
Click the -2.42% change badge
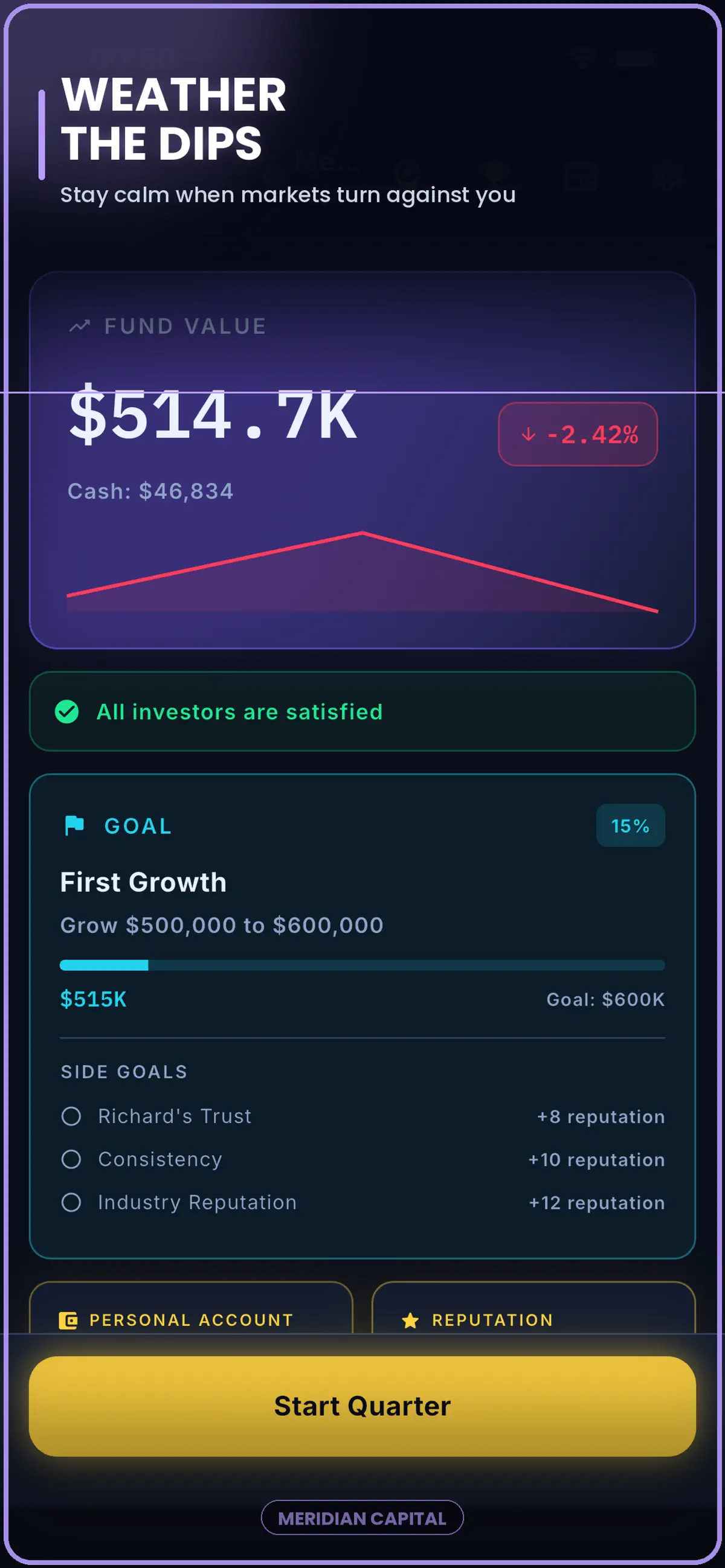click(578, 434)
